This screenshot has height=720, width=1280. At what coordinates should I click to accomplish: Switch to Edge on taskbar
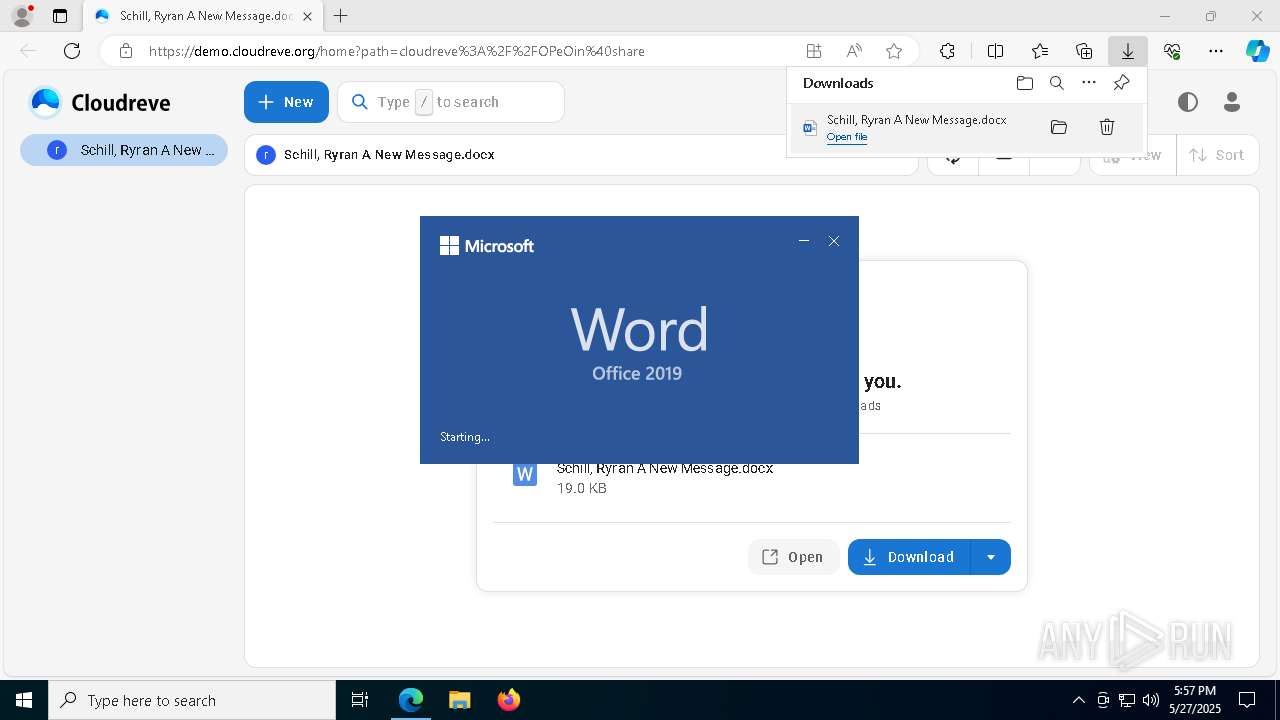click(411, 700)
